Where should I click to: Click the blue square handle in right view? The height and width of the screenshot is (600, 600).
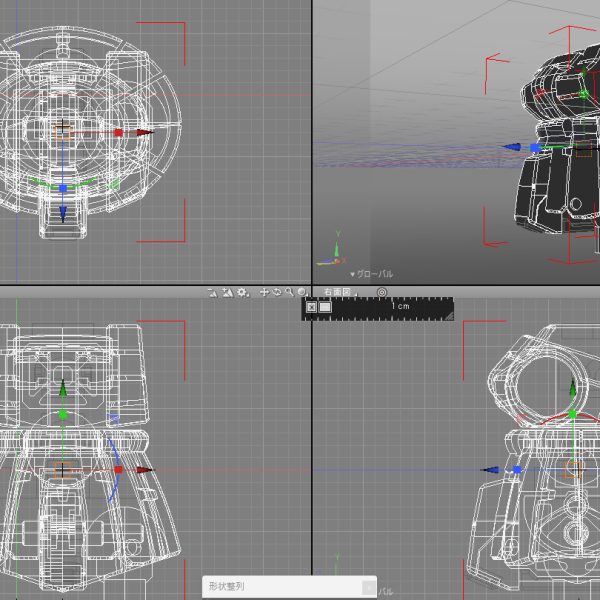pyautogui.click(x=517, y=470)
